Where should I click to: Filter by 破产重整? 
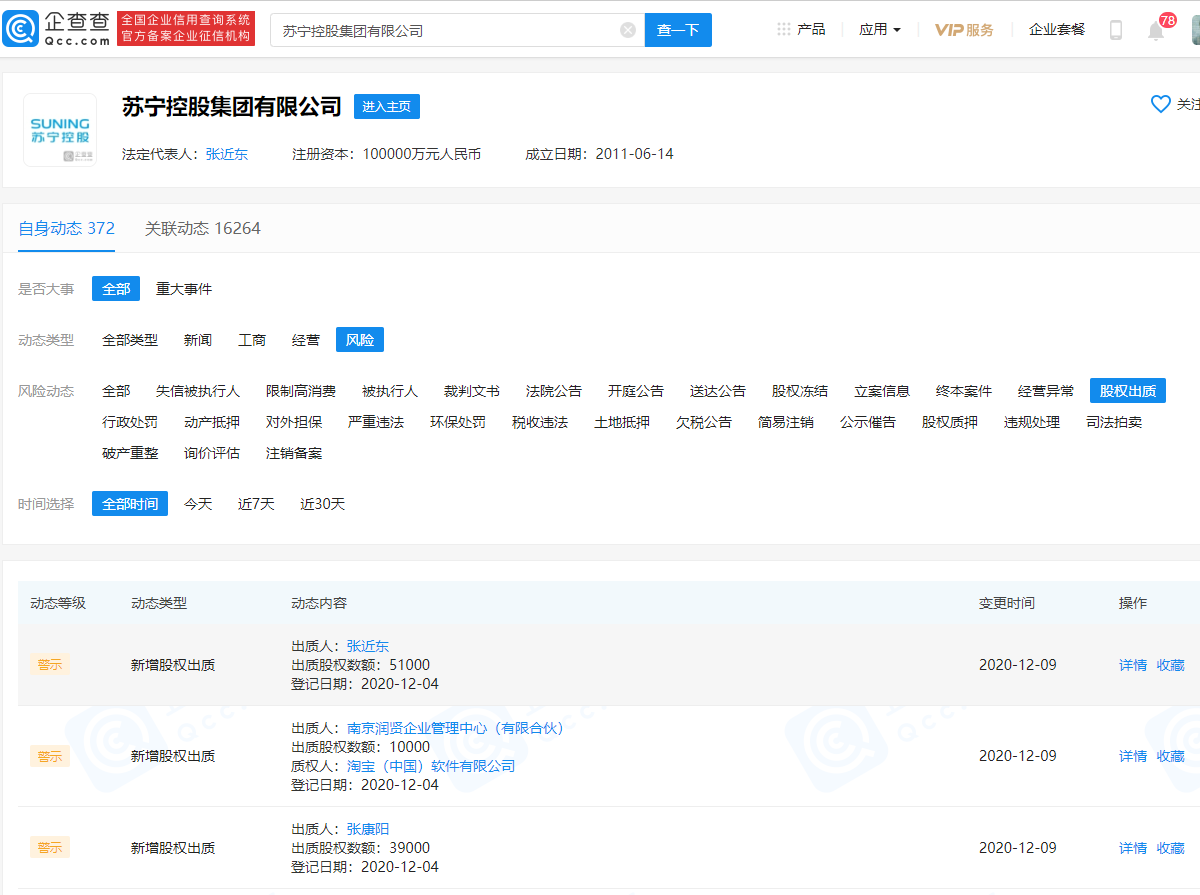(130, 453)
